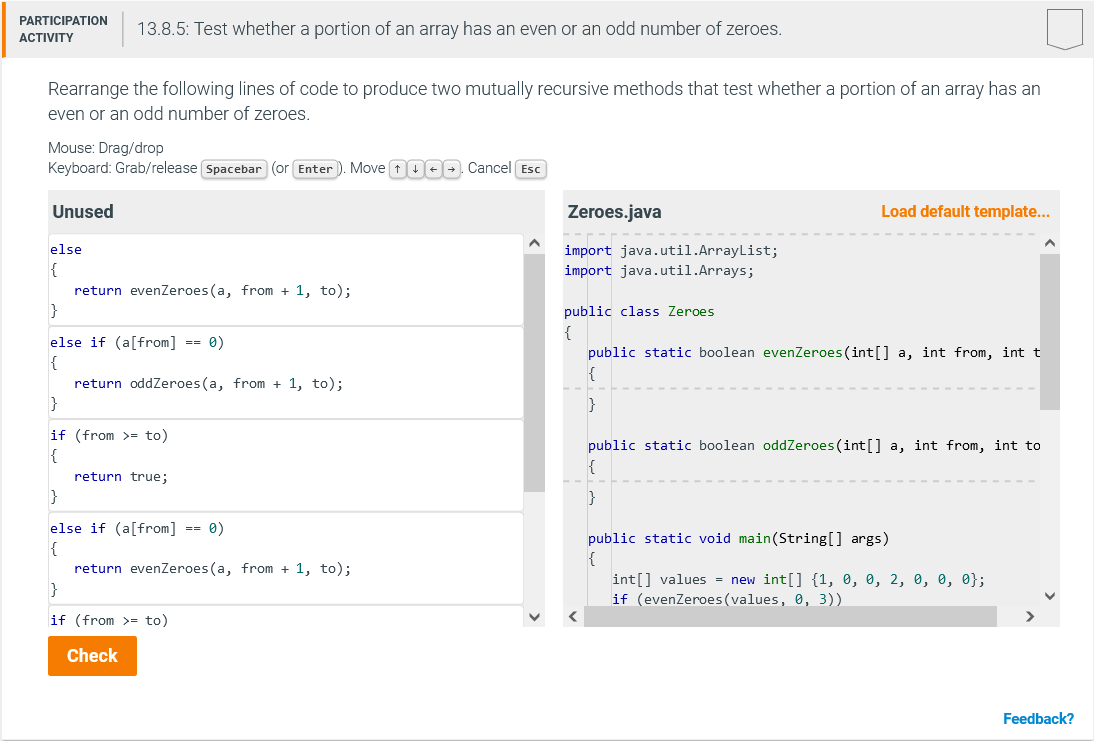
Task: Select else-if block returning oddZeroes
Action: 287,374
